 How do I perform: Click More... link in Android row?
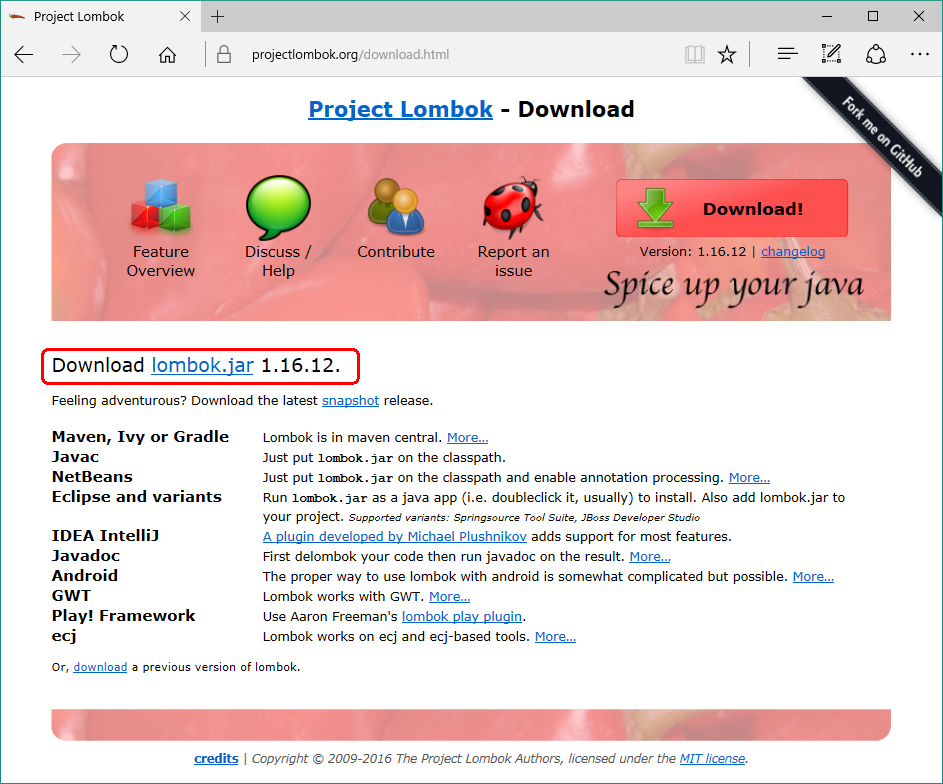click(x=813, y=577)
